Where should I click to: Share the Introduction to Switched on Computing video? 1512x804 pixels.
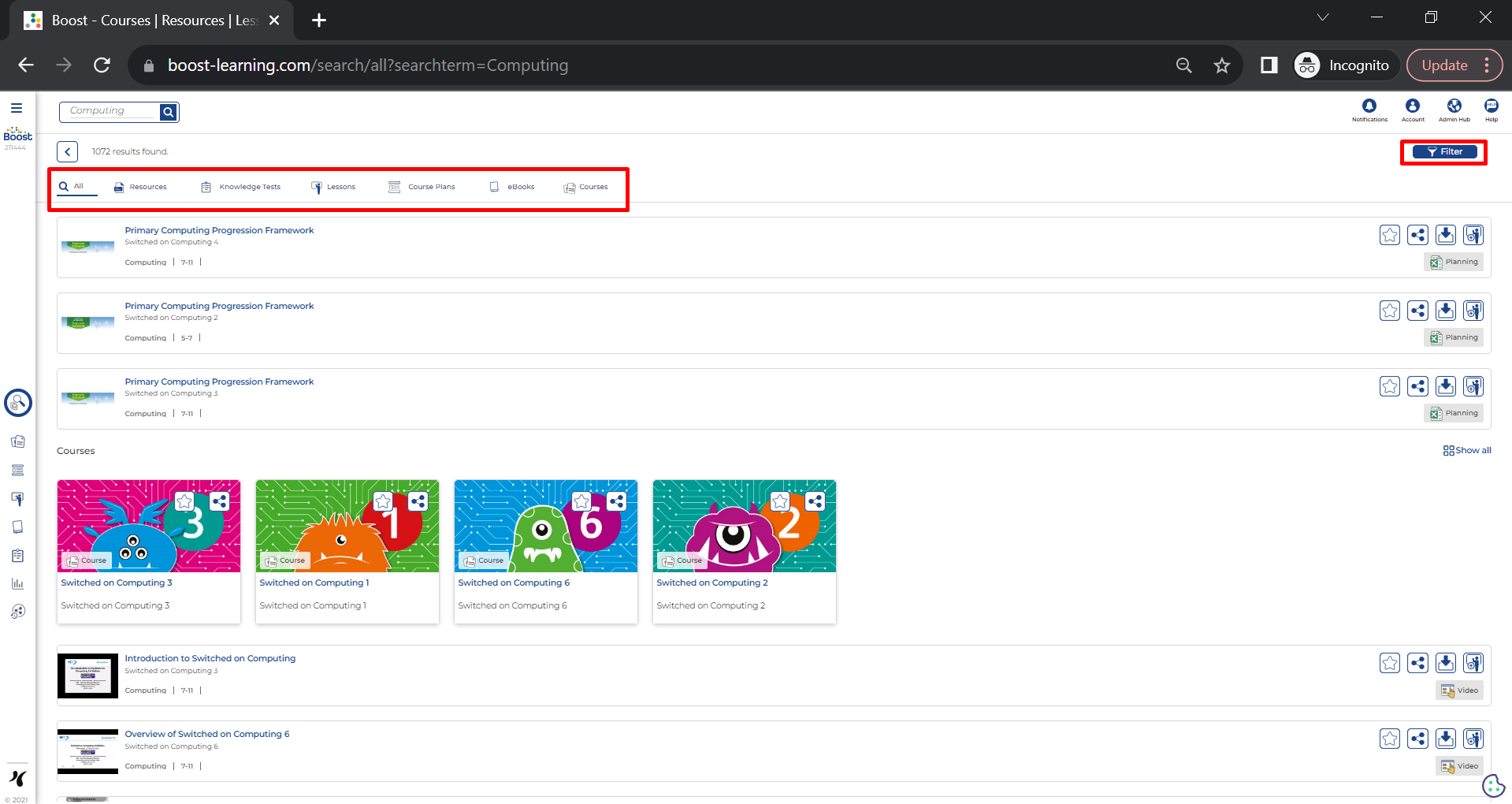click(1417, 663)
